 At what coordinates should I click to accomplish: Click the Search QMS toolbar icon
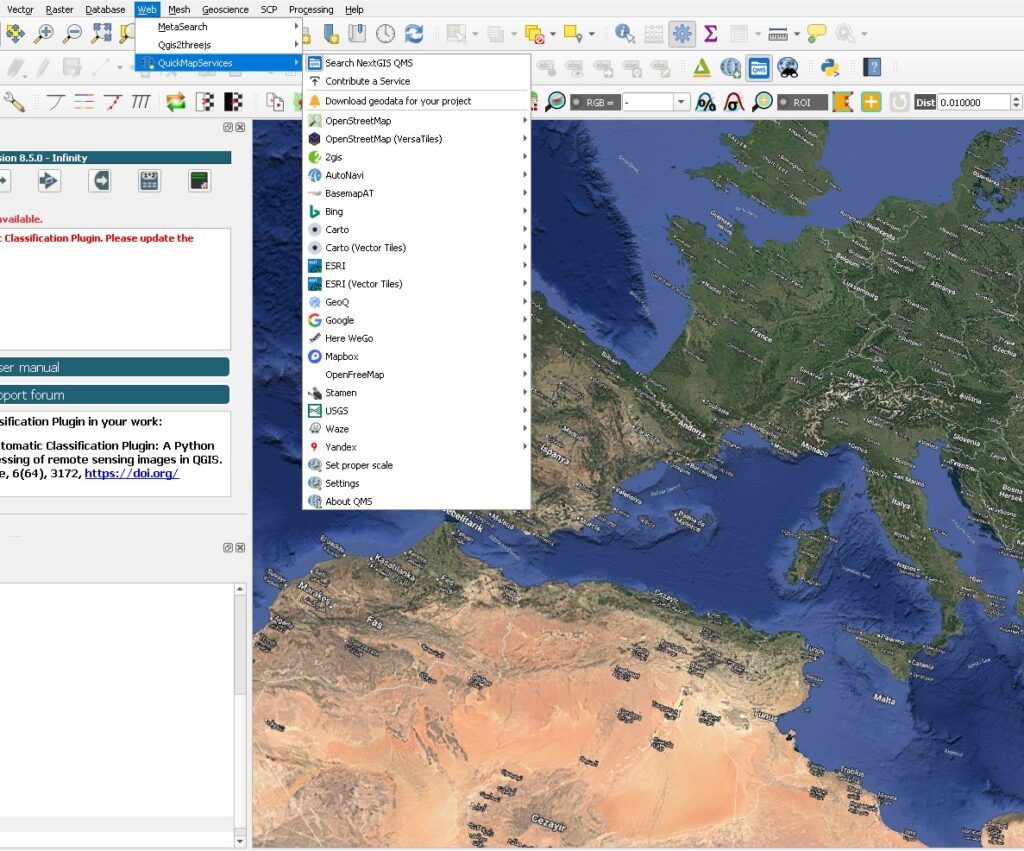(x=759, y=67)
